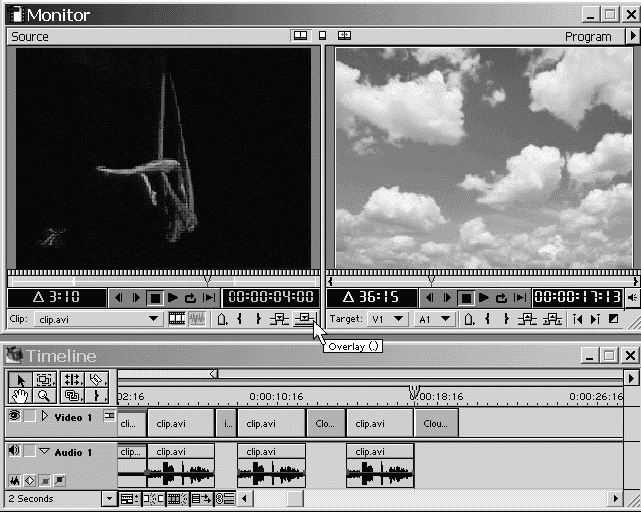Mute Audio 1 using the speaker icon

14,452
